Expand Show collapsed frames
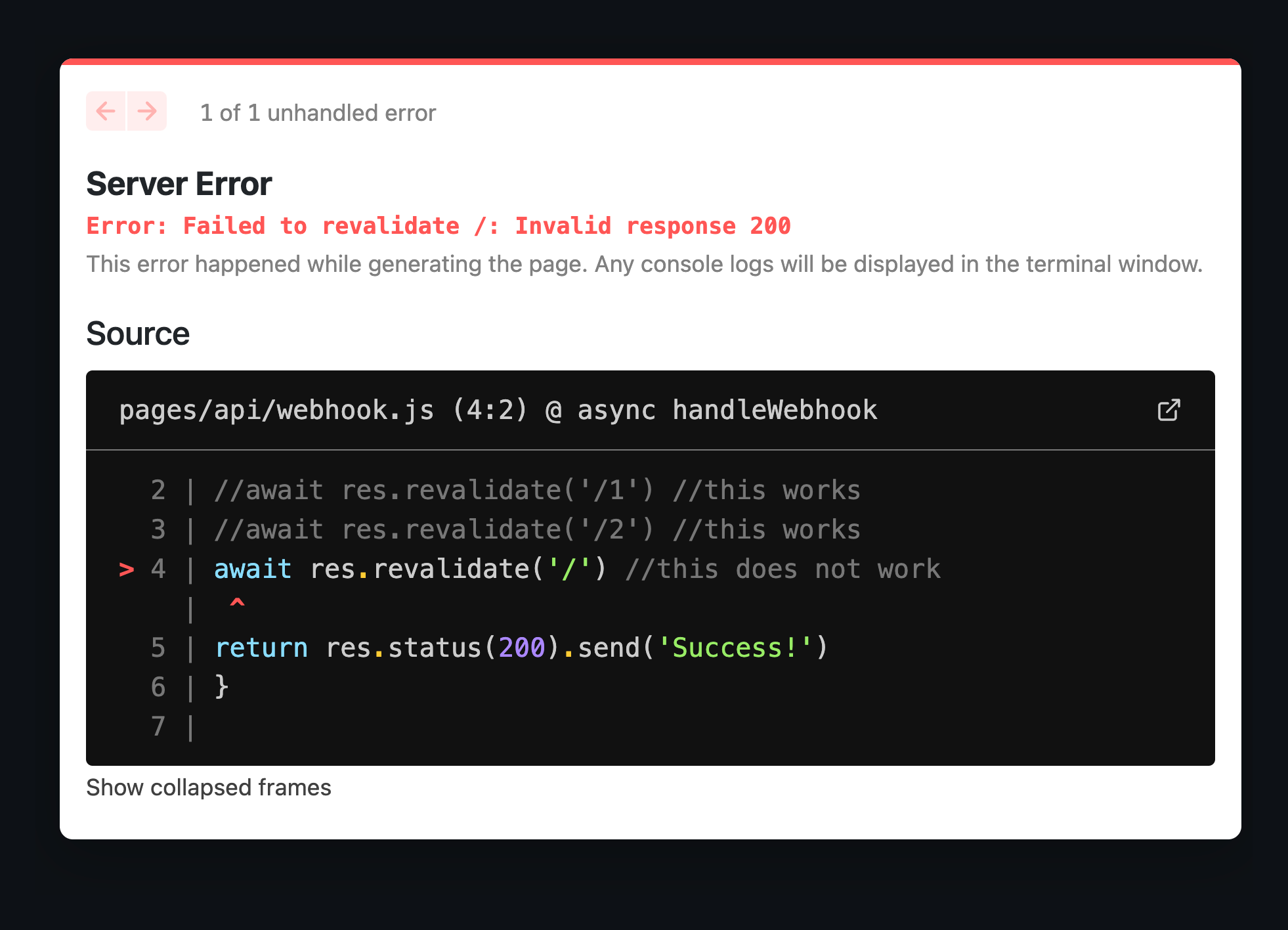This screenshot has width=1288, height=930. 208,787
